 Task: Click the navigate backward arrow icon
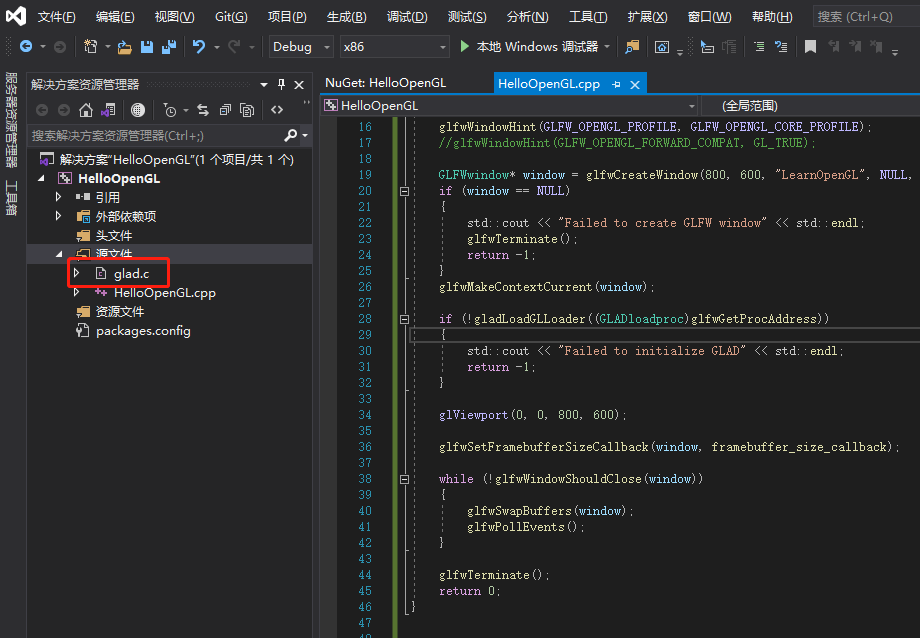pyautogui.click(x=26, y=46)
